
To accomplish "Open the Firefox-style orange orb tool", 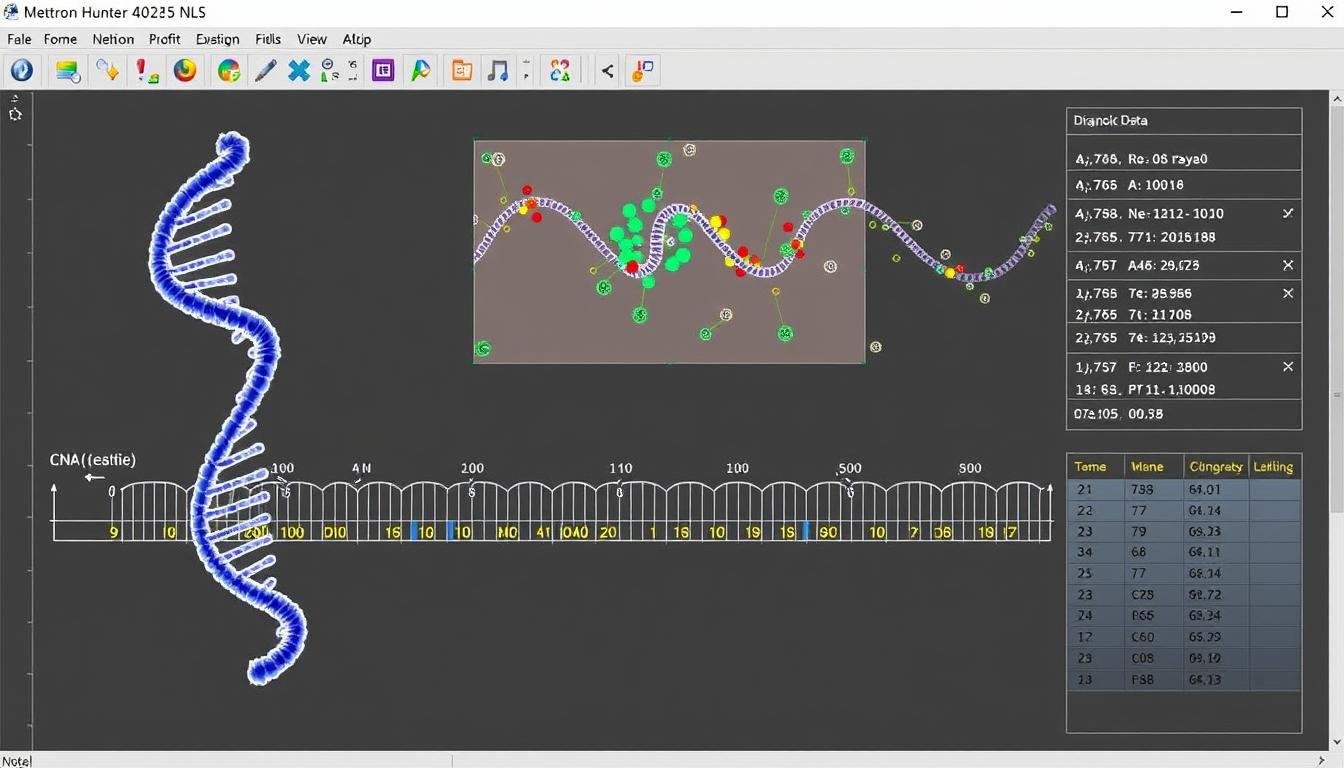I will click(x=185, y=70).
